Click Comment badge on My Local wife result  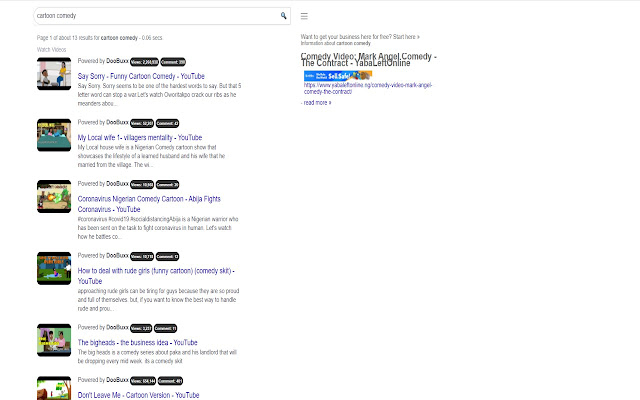pos(167,123)
